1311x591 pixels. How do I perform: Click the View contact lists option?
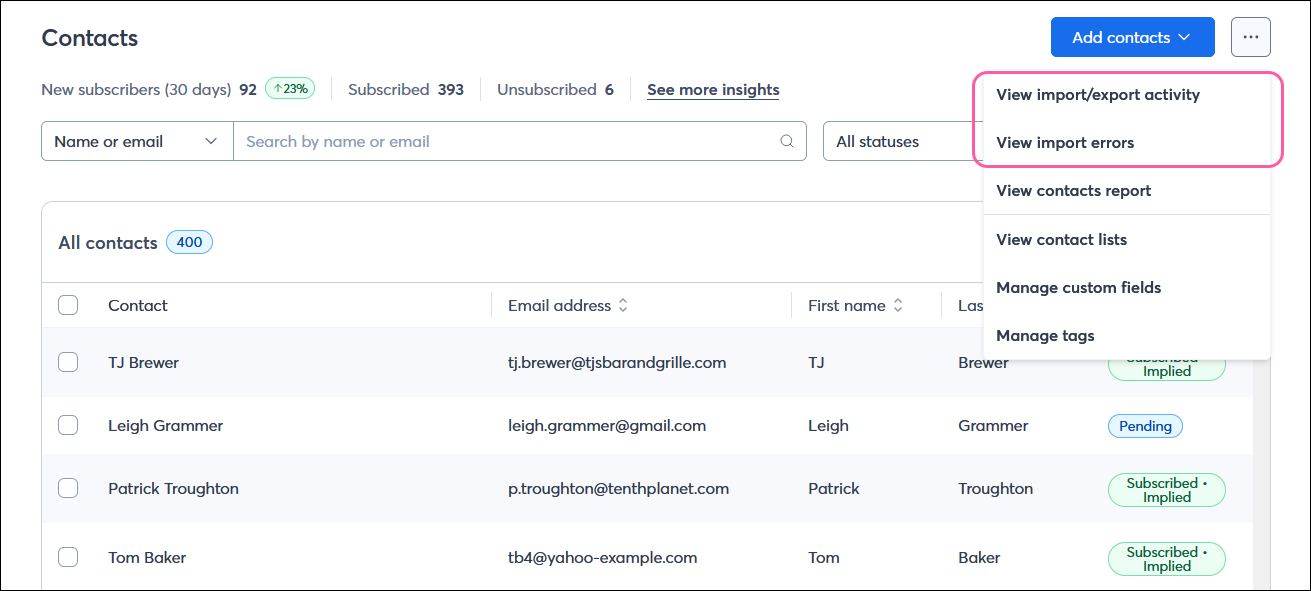point(1061,239)
